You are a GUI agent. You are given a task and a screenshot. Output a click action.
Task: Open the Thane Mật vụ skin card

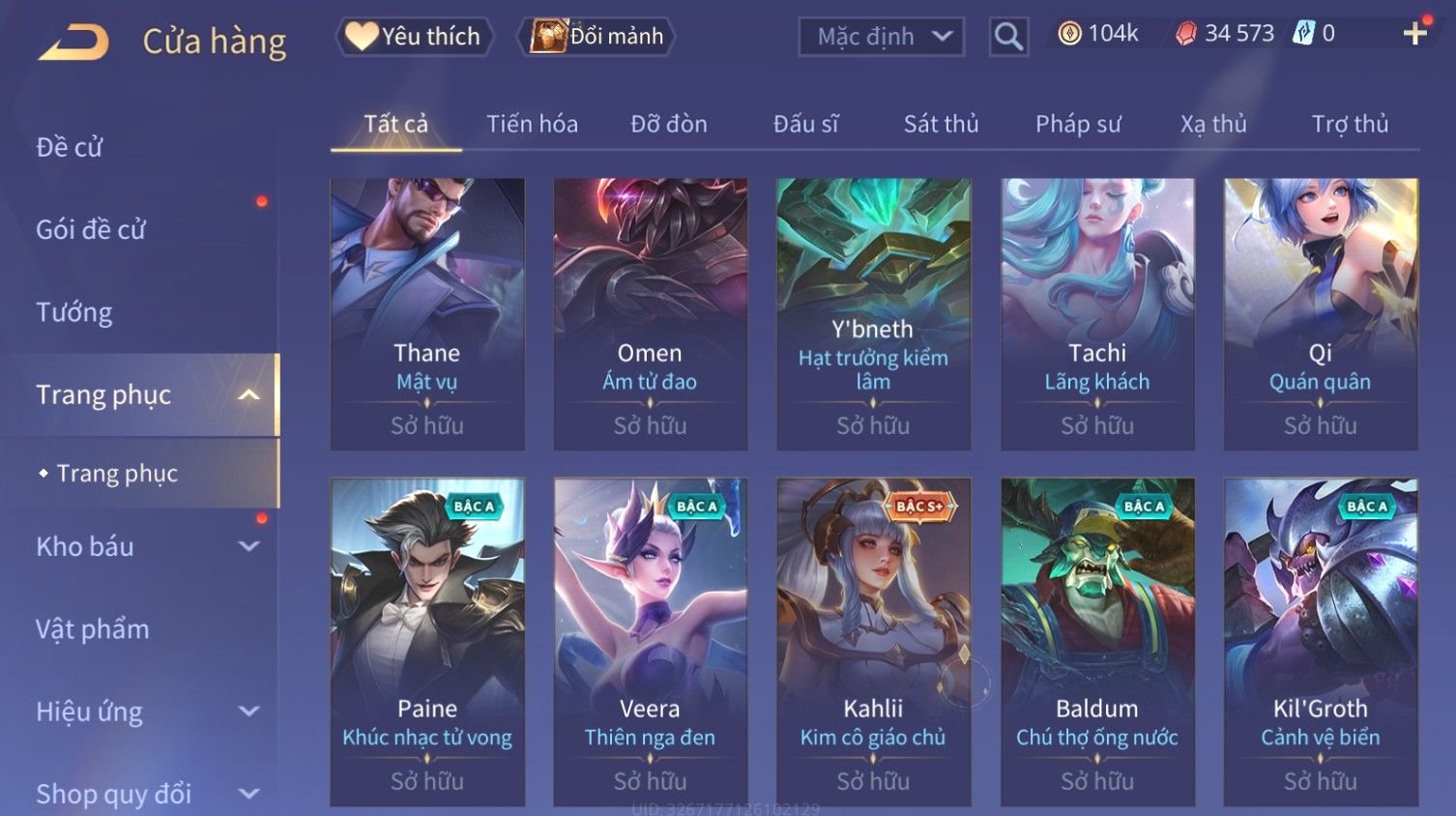427,314
